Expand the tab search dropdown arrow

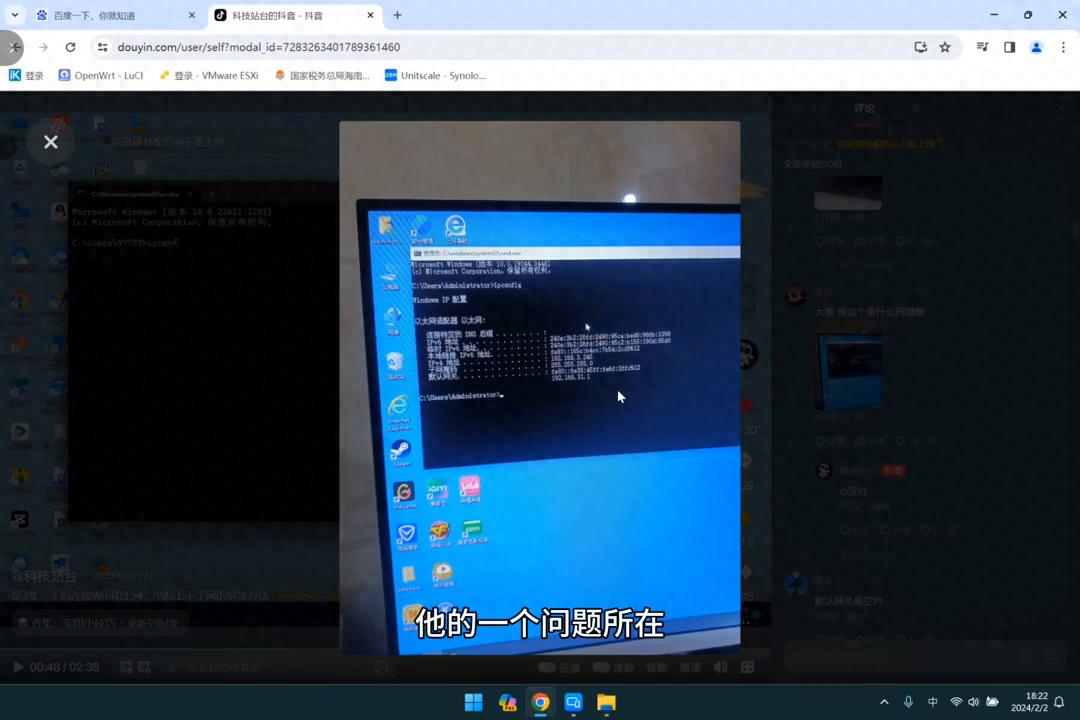click(15, 15)
